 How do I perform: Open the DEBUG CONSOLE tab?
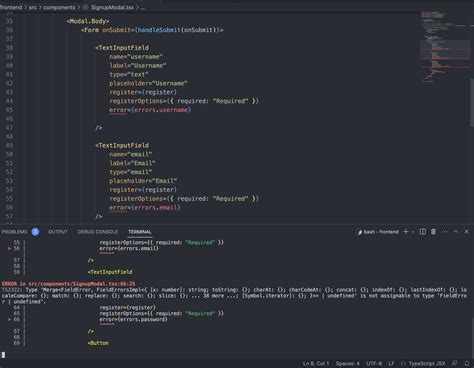pos(98,232)
